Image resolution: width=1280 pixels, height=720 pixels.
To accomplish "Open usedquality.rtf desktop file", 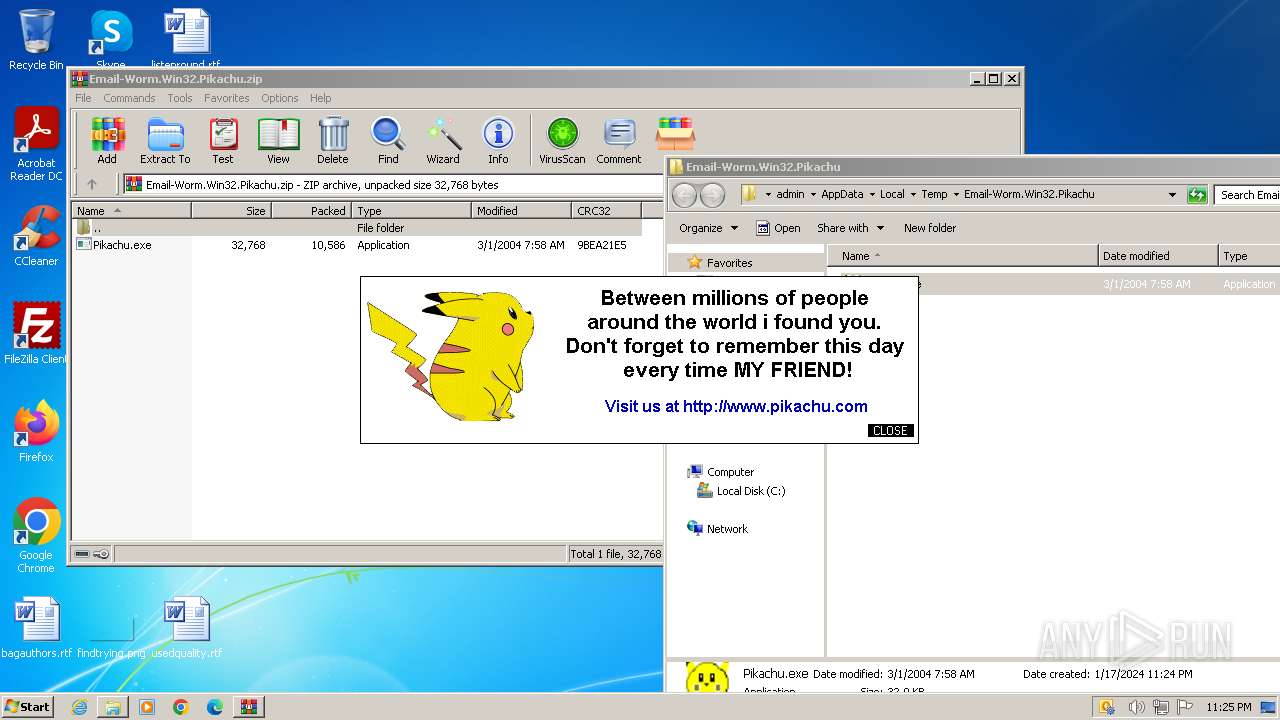I will pos(187,628).
